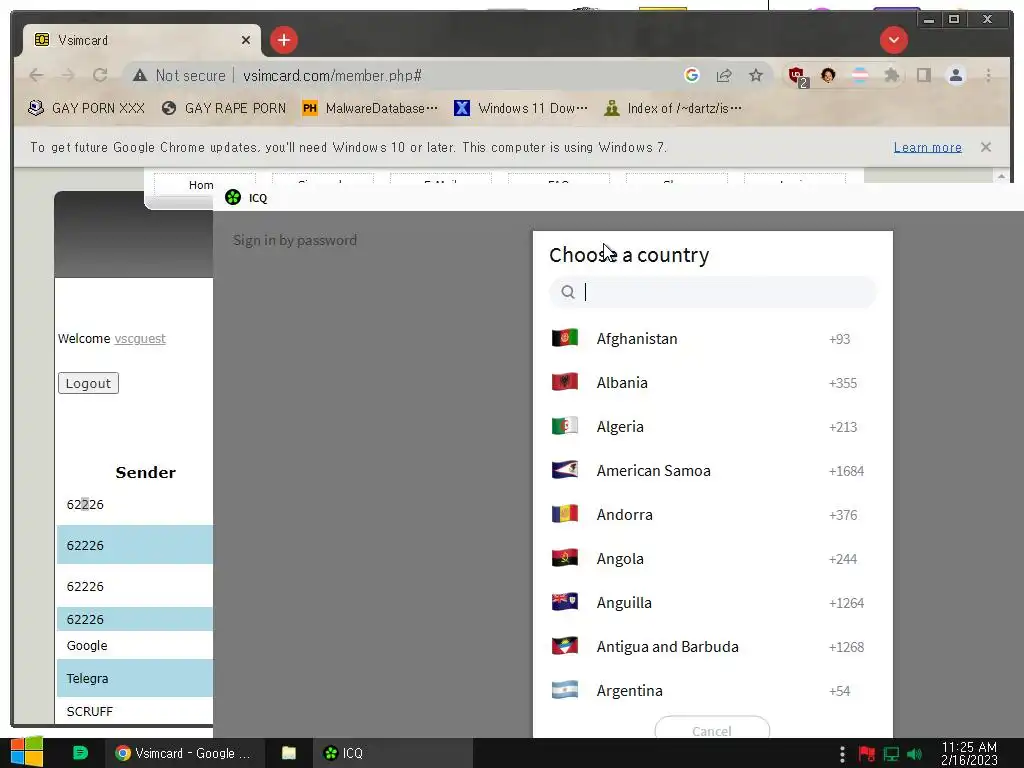Open the round avatar extension icon
Image resolution: width=1024 pixels, height=768 pixels.
tap(828, 75)
